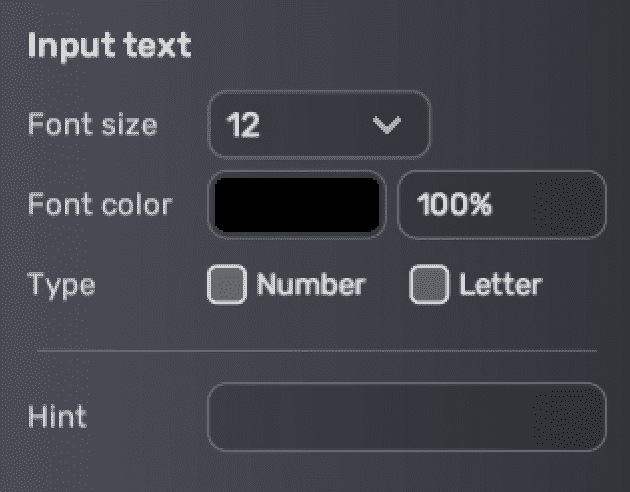Click the chevron arrow beside 12
The width and height of the screenshot is (630, 492).
(x=385, y=125)
